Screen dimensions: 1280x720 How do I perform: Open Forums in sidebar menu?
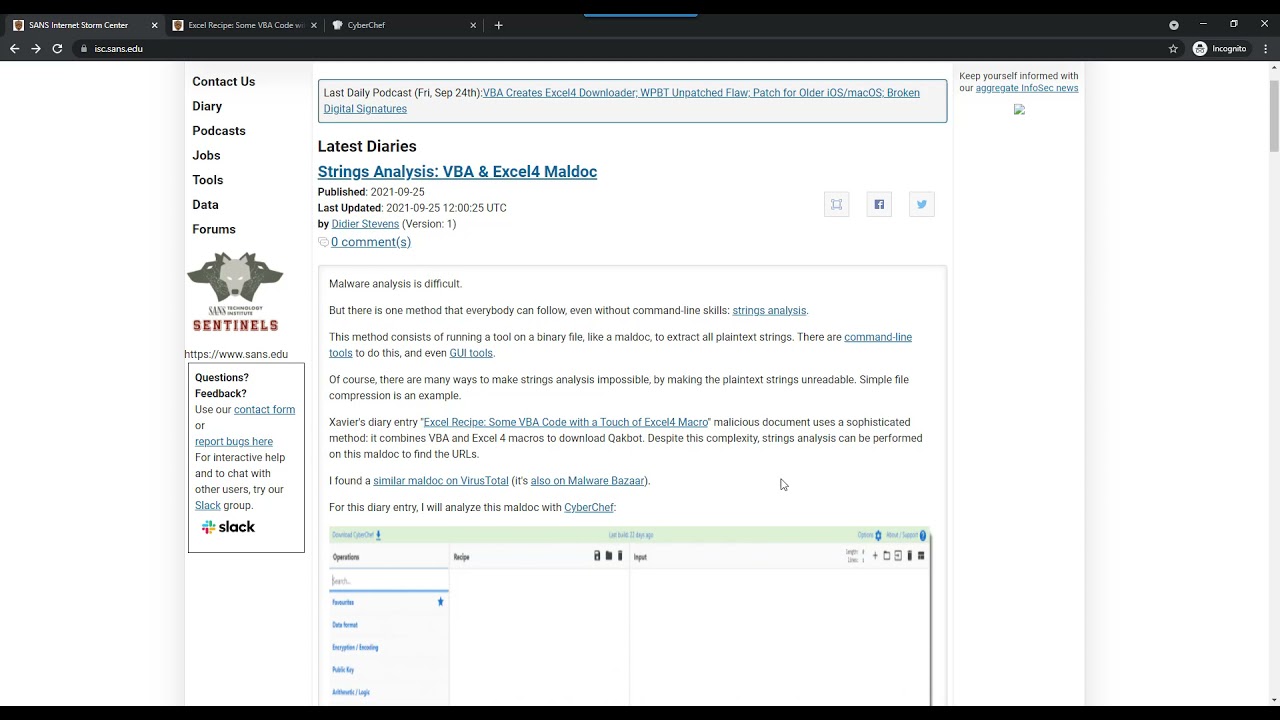click(214, 229)
